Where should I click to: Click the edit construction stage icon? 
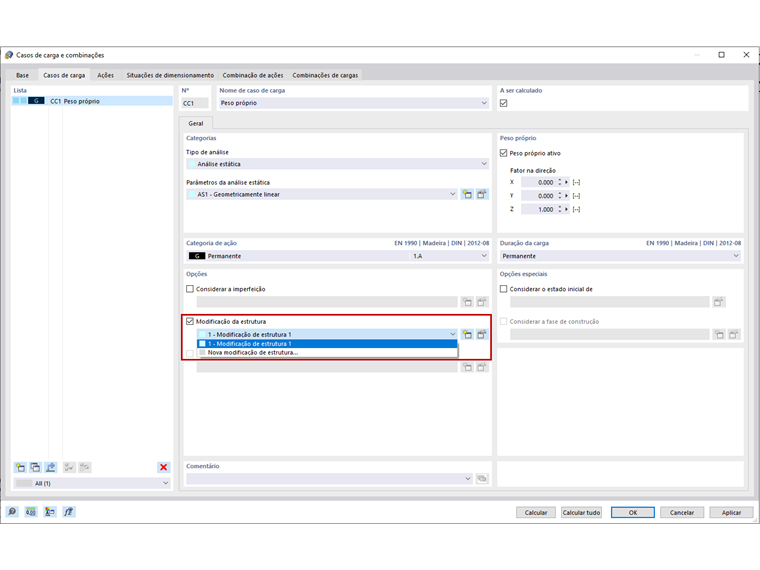(x=734, y=334)
